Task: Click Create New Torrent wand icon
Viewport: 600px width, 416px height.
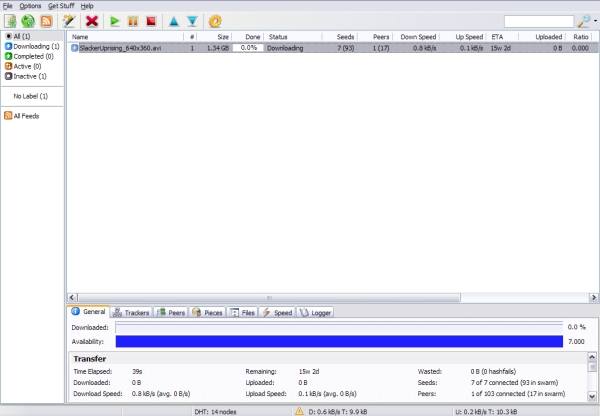Action: coord(69,21)
